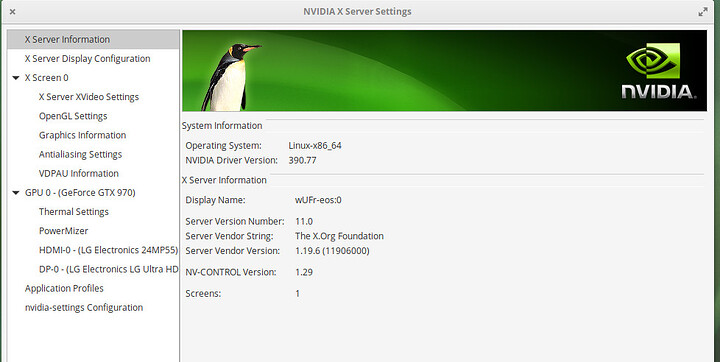Click The X.Org Foundation vendor string
The image size is (720, 362).
(339, 236)
